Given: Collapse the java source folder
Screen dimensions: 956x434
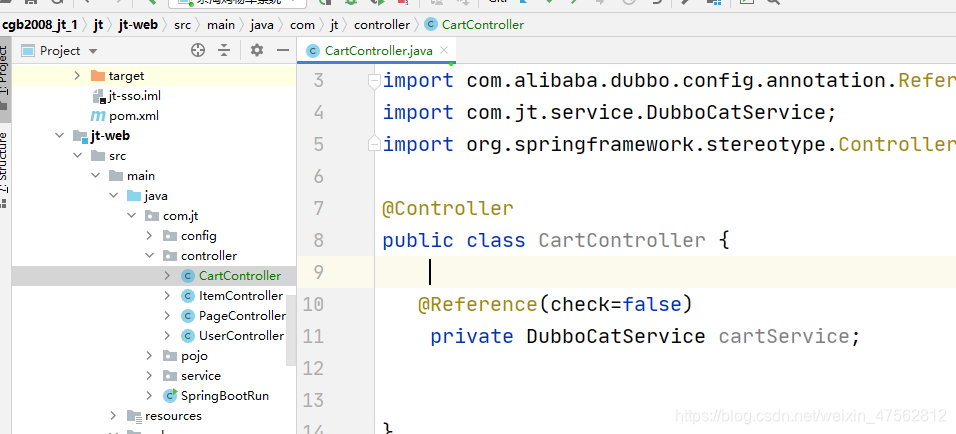Looking at the screenshot, I should tap(113, 196).
